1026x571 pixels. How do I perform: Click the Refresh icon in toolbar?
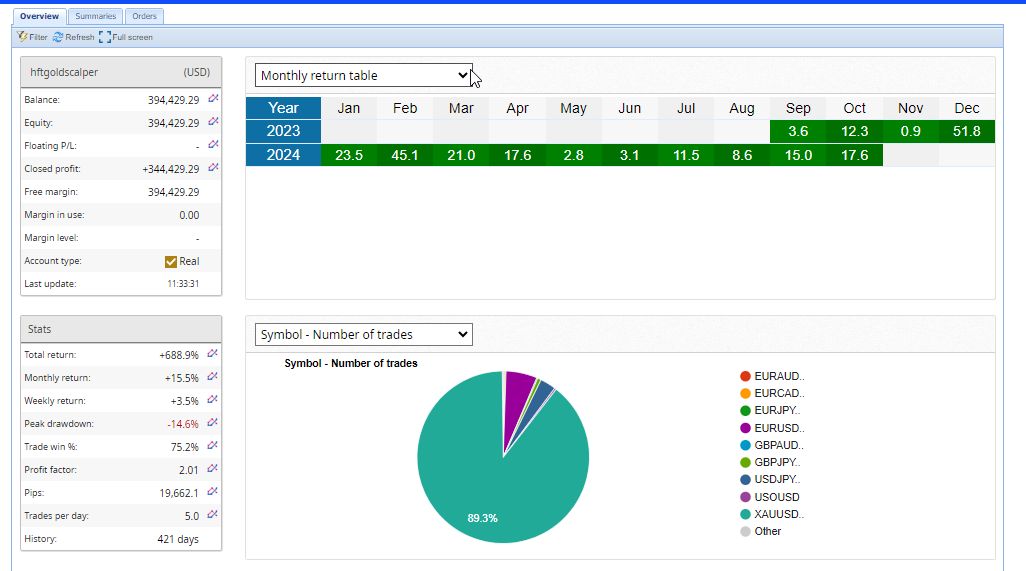tap(58, 37)
